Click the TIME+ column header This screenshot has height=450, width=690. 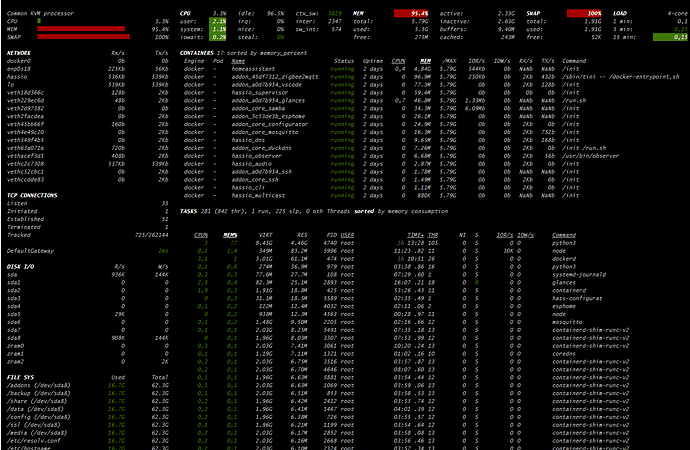pos(416,235)
